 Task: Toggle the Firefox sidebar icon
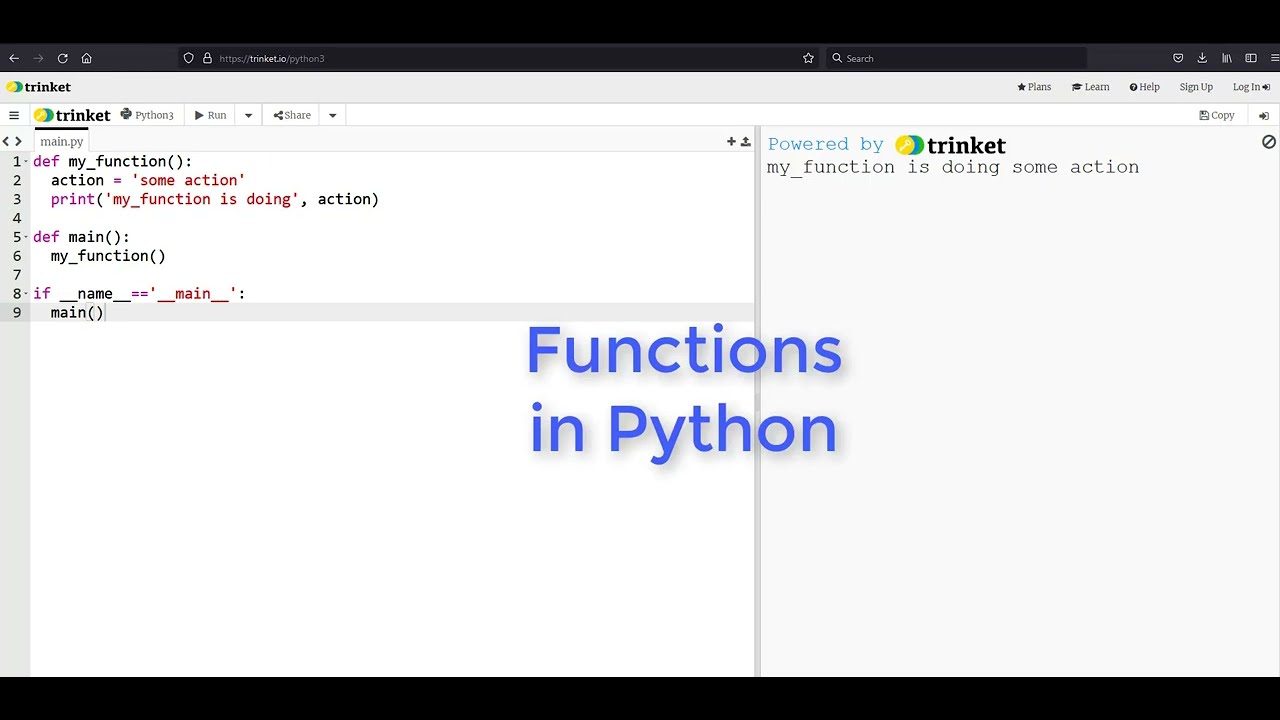point(1252,58)
